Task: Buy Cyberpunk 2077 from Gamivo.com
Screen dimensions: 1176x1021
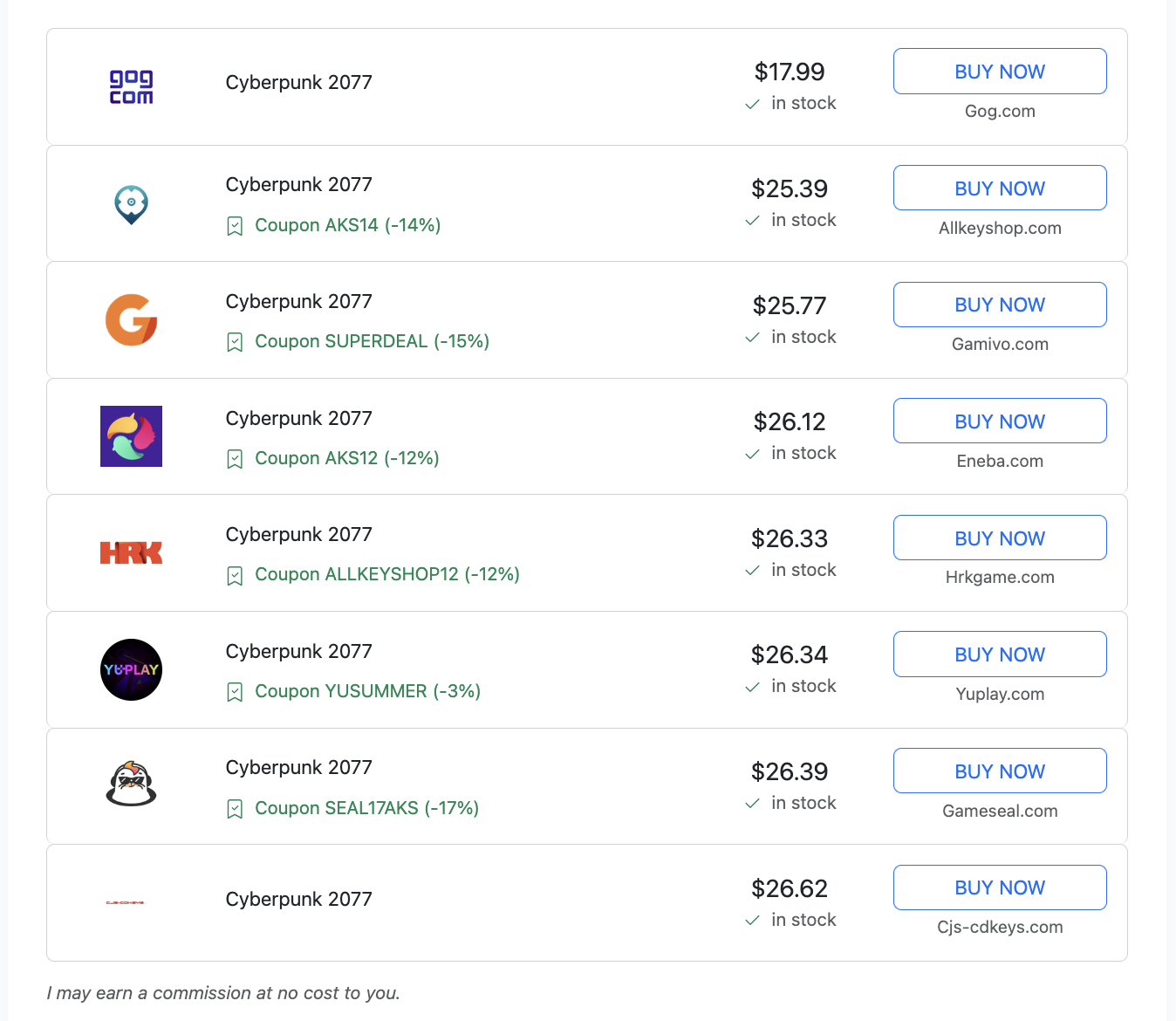Action: (1000, 305)
